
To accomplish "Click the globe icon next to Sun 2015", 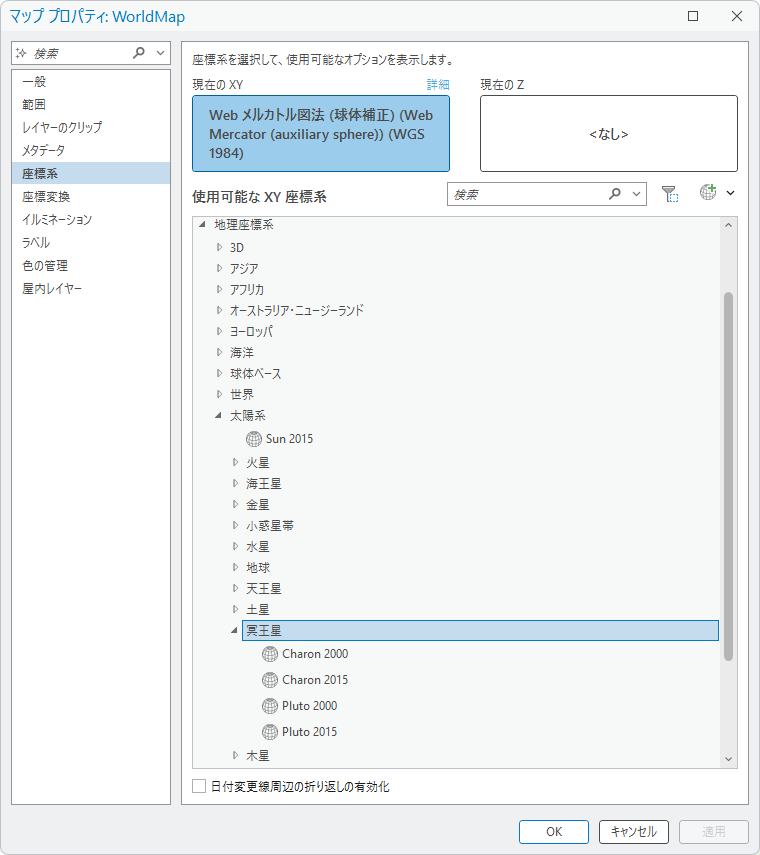I will [x=254, y=439].
